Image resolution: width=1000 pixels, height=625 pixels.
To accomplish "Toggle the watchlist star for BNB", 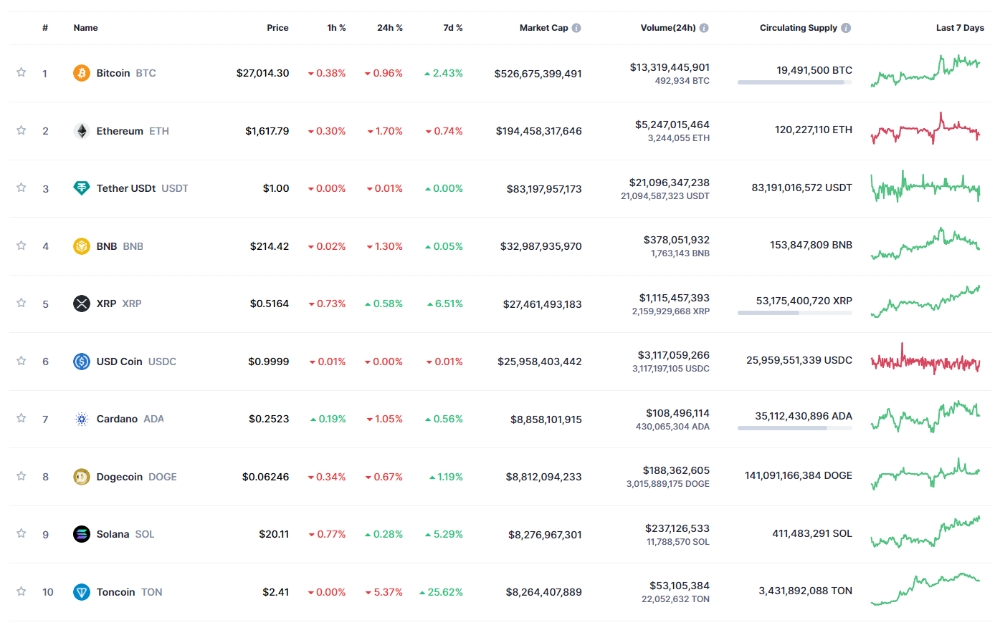I will (20, 246).
